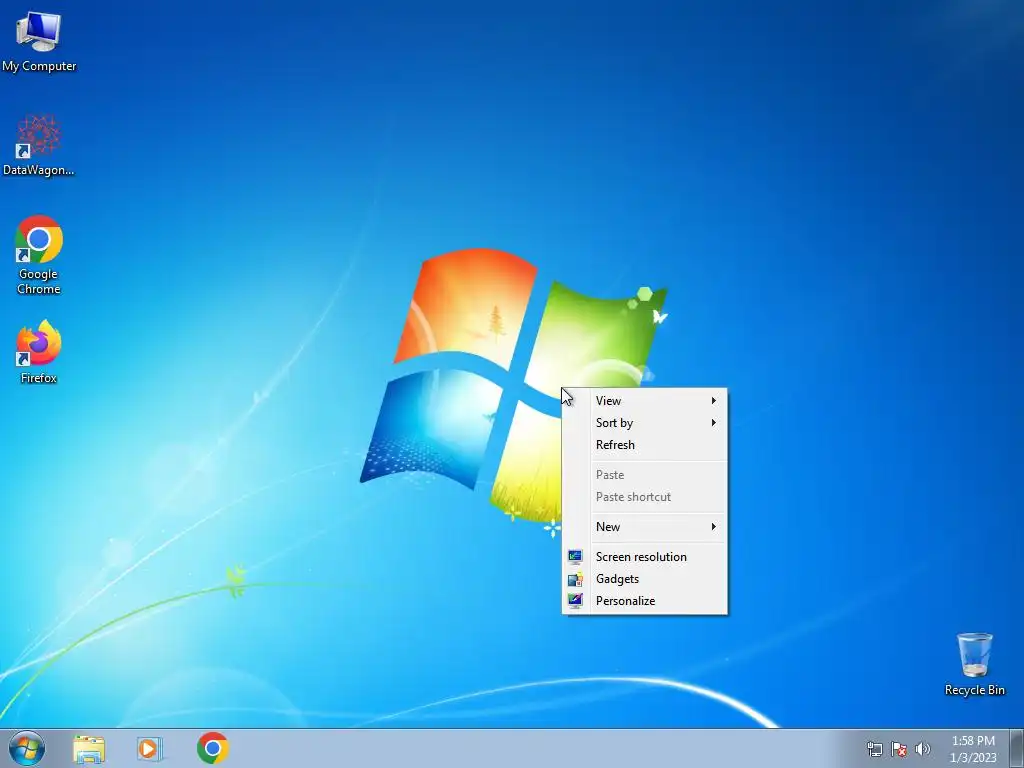Viewport: 1024px width, 768px height.
Task: Launch Chrome from the taskbar
Action: (x=212, y=748)
